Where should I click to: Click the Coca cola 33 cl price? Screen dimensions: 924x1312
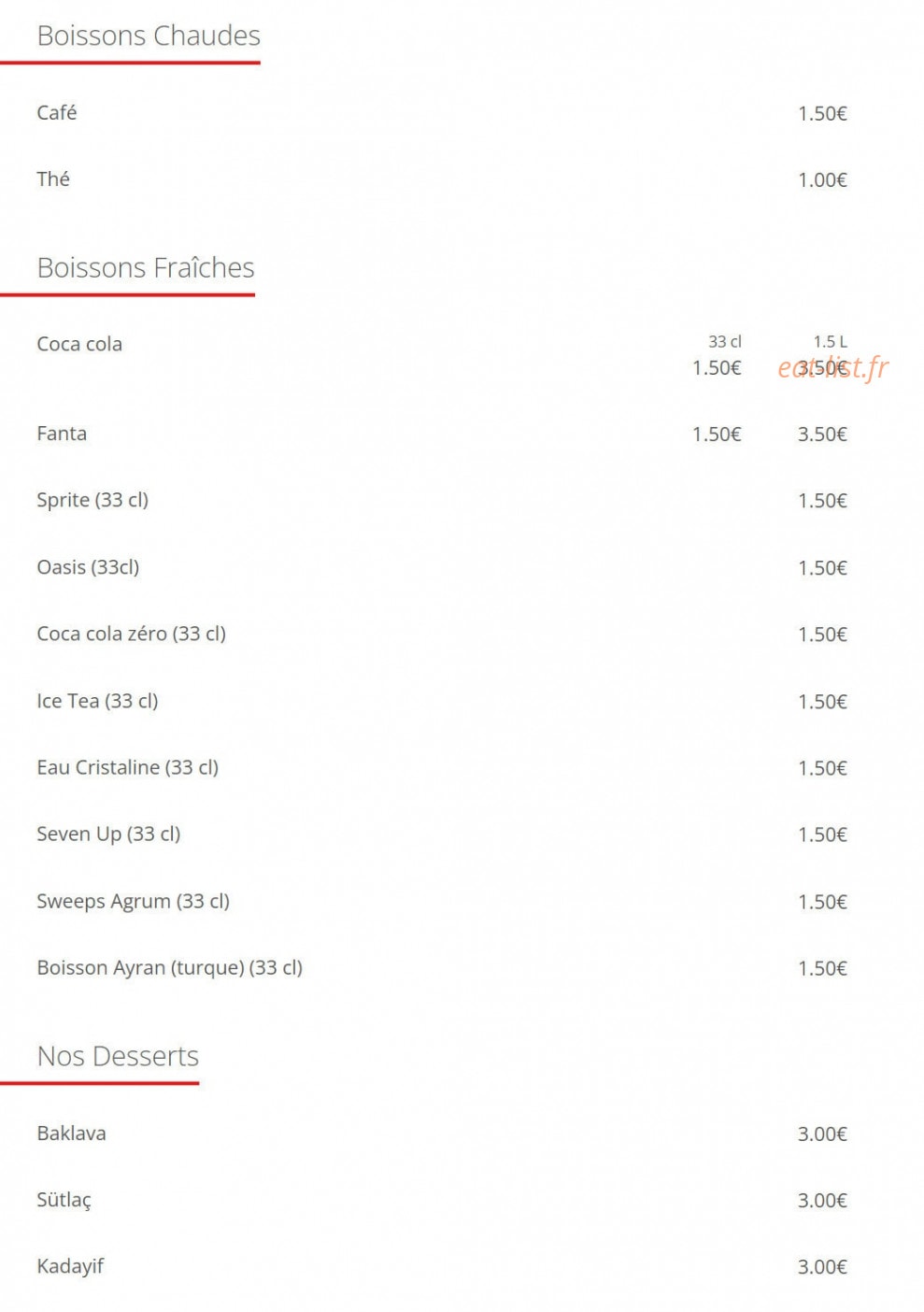717,368
